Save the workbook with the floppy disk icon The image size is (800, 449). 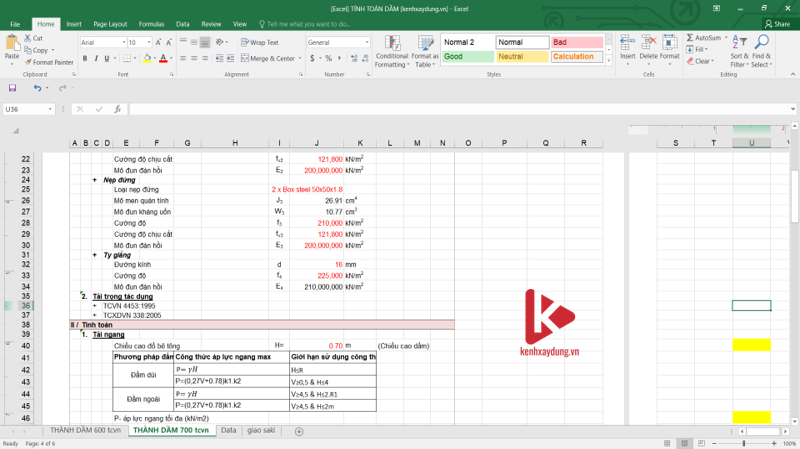point(11,88)
